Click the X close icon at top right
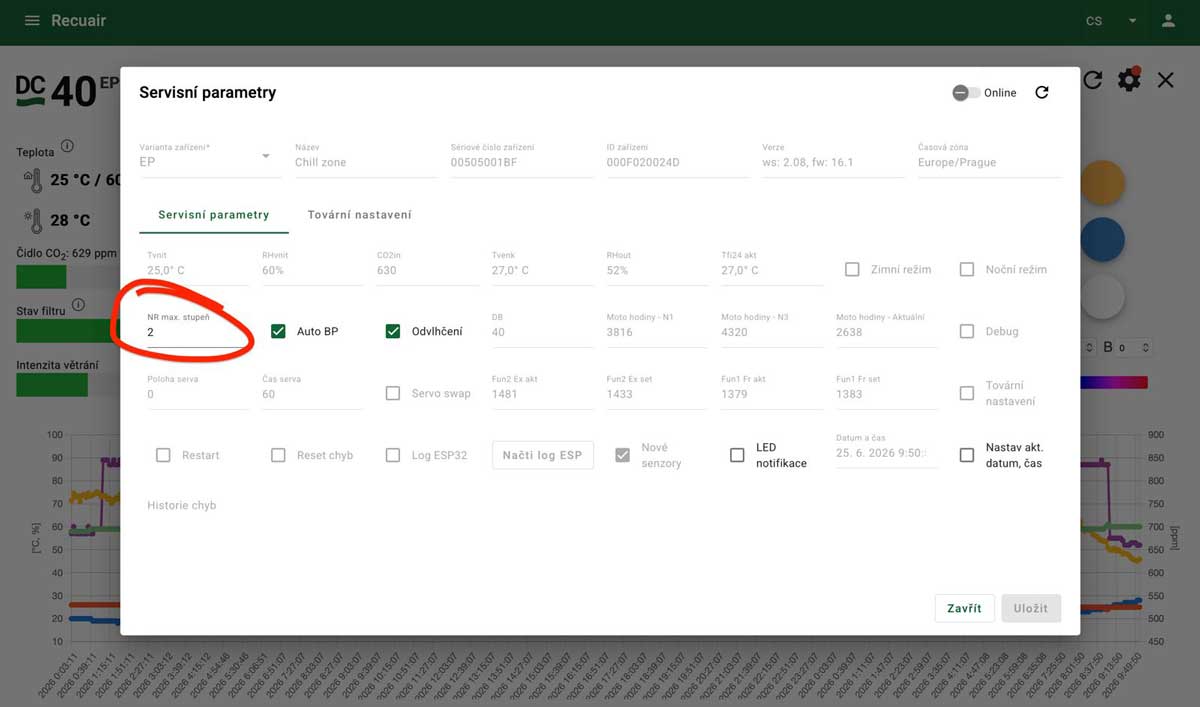 tap(1166, 80)
